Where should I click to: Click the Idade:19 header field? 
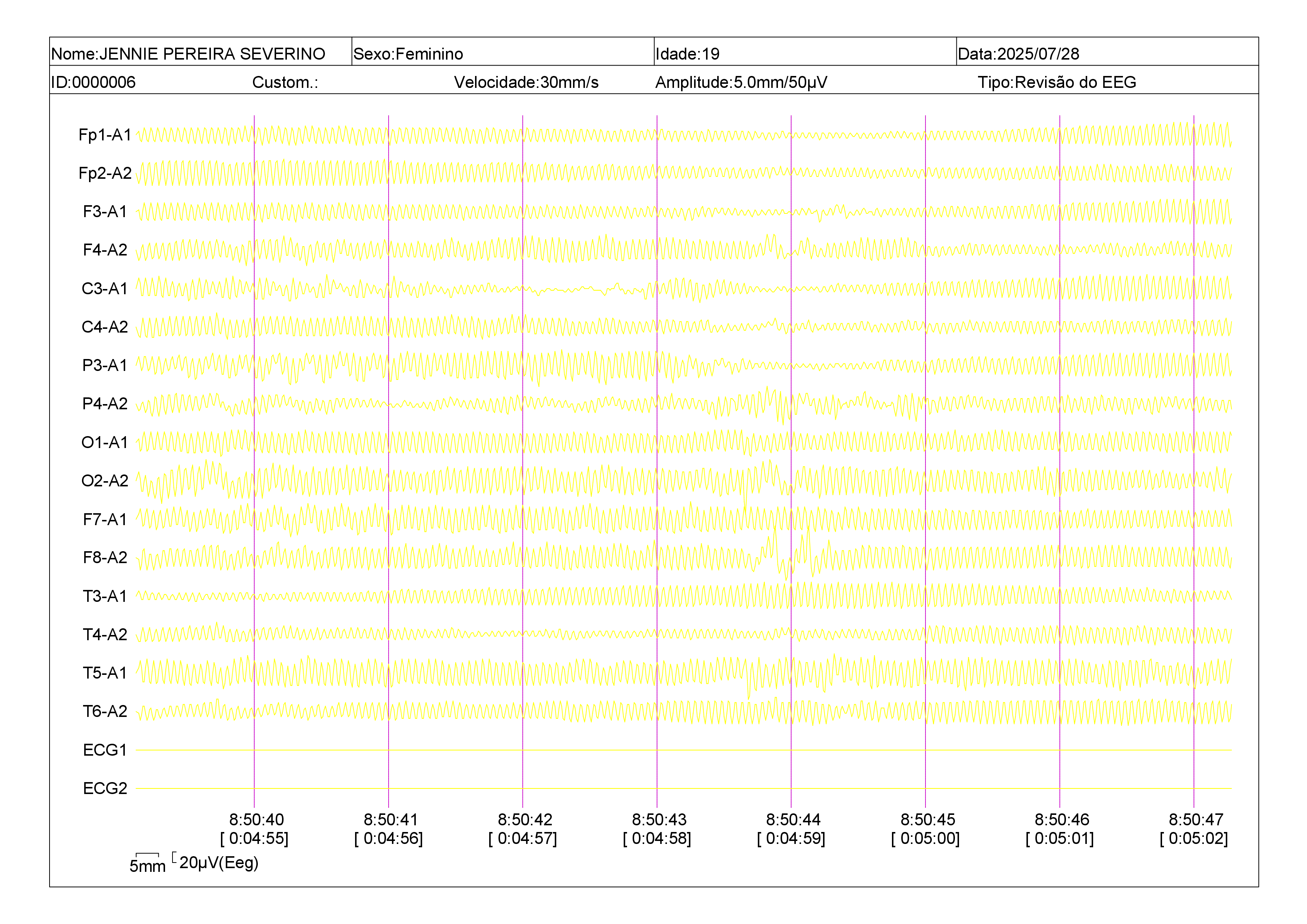[687, 54]
